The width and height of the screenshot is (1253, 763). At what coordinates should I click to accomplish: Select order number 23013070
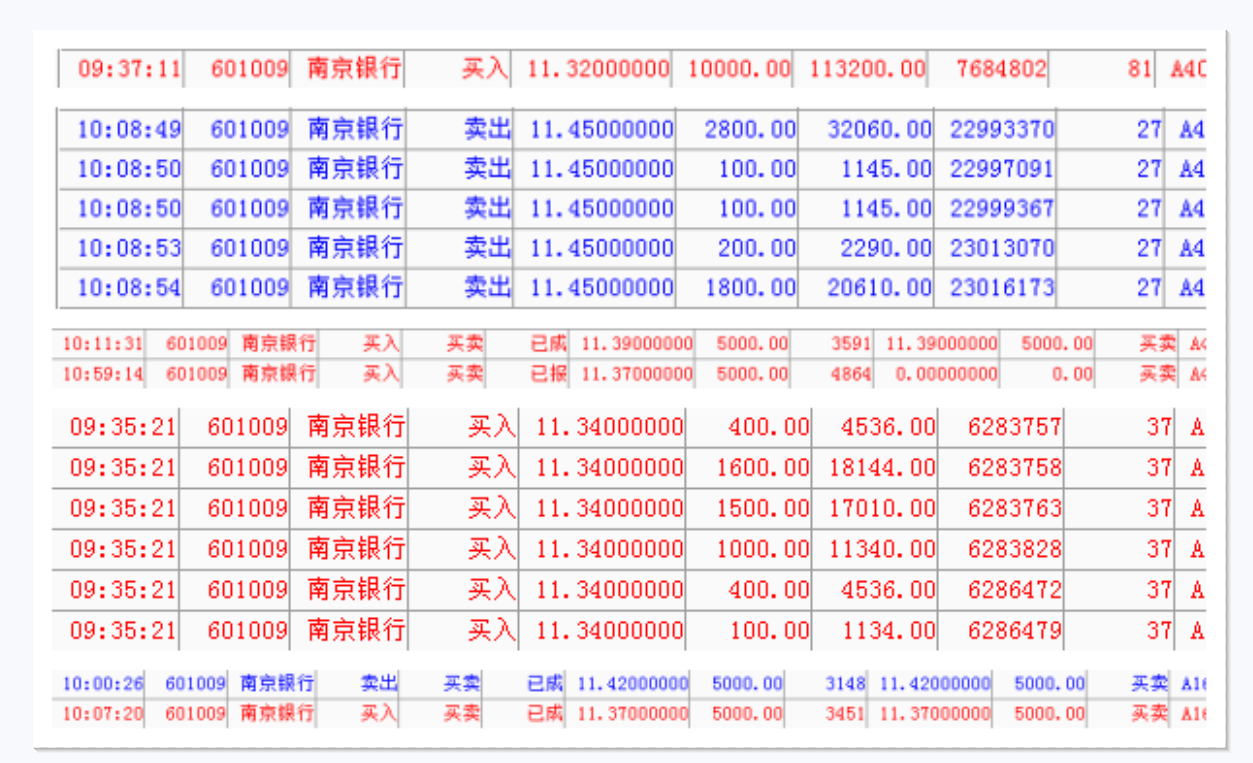tap(1002, 248)
